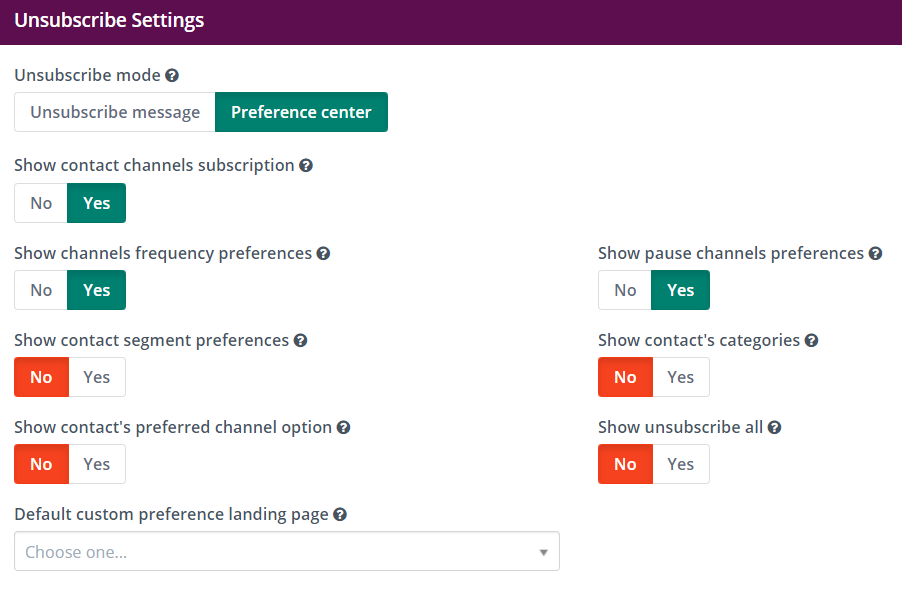The image size is (902, 590).
Task: Click help icon next to Show unsubscribe all
Action: pyautogui.click(x=775, y=427)
